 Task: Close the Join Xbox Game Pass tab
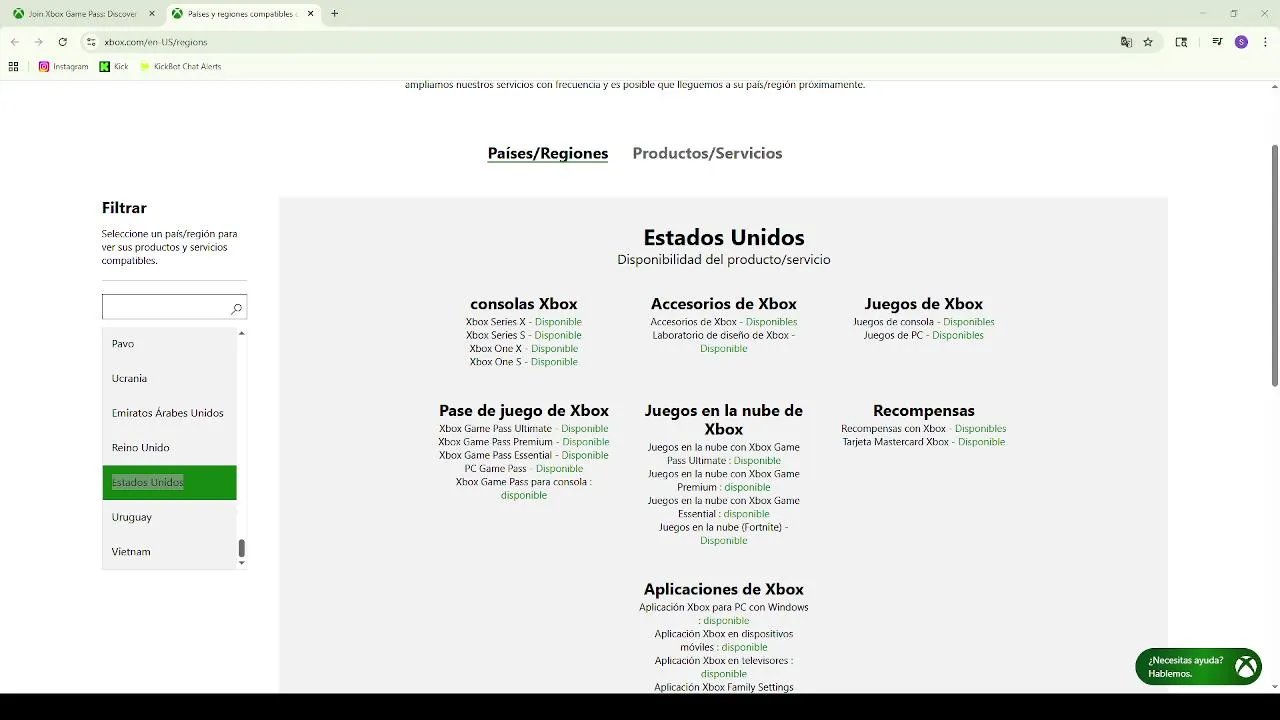152,14
